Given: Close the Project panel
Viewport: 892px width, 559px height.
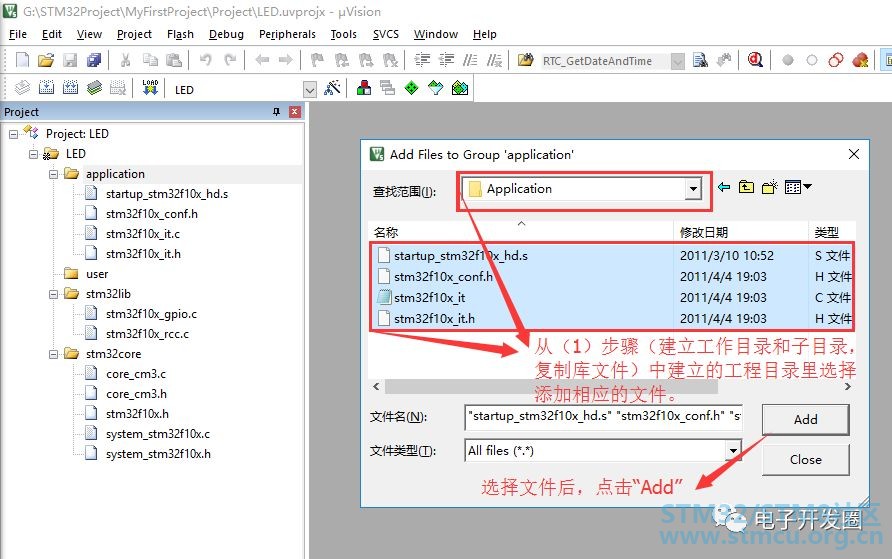Looking at the screenshot, I should pos(295,111).
